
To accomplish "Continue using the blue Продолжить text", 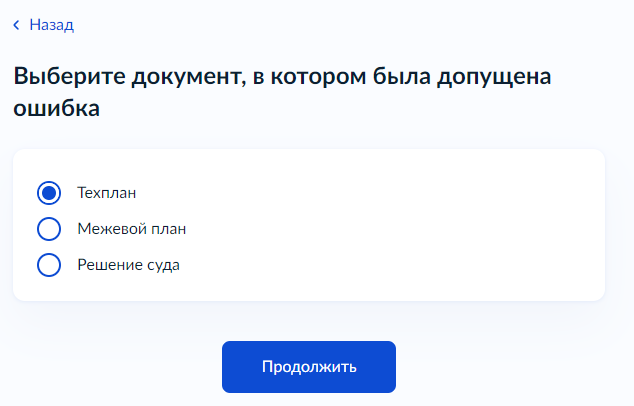I will point(309,367).
